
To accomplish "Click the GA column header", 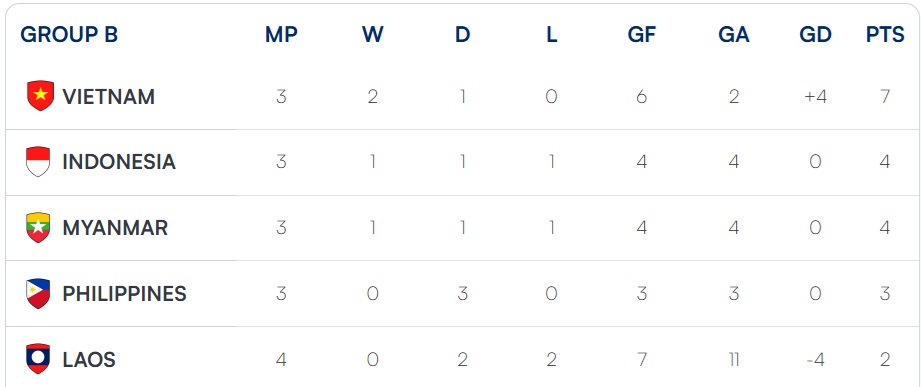I will coord(734,35).
